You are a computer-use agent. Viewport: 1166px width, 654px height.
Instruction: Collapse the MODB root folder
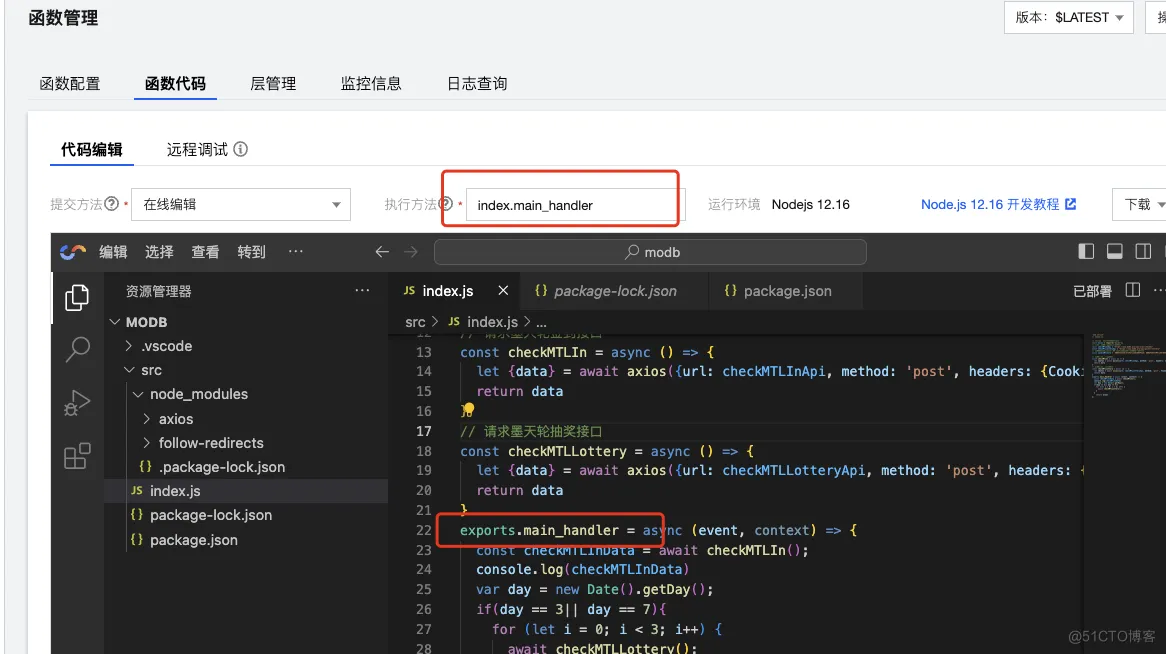click(115, 322)
